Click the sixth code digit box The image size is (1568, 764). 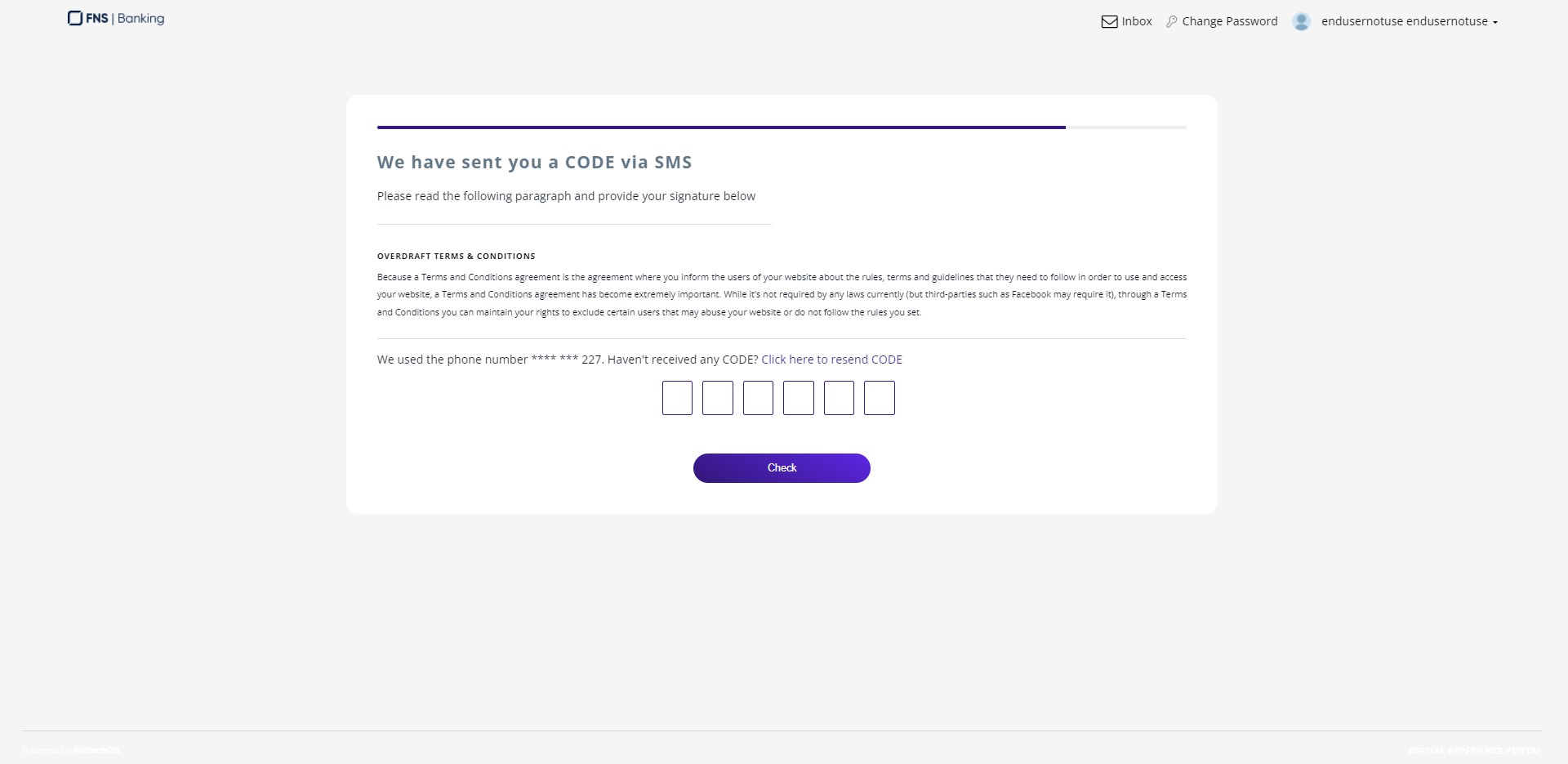click(880, 398)
